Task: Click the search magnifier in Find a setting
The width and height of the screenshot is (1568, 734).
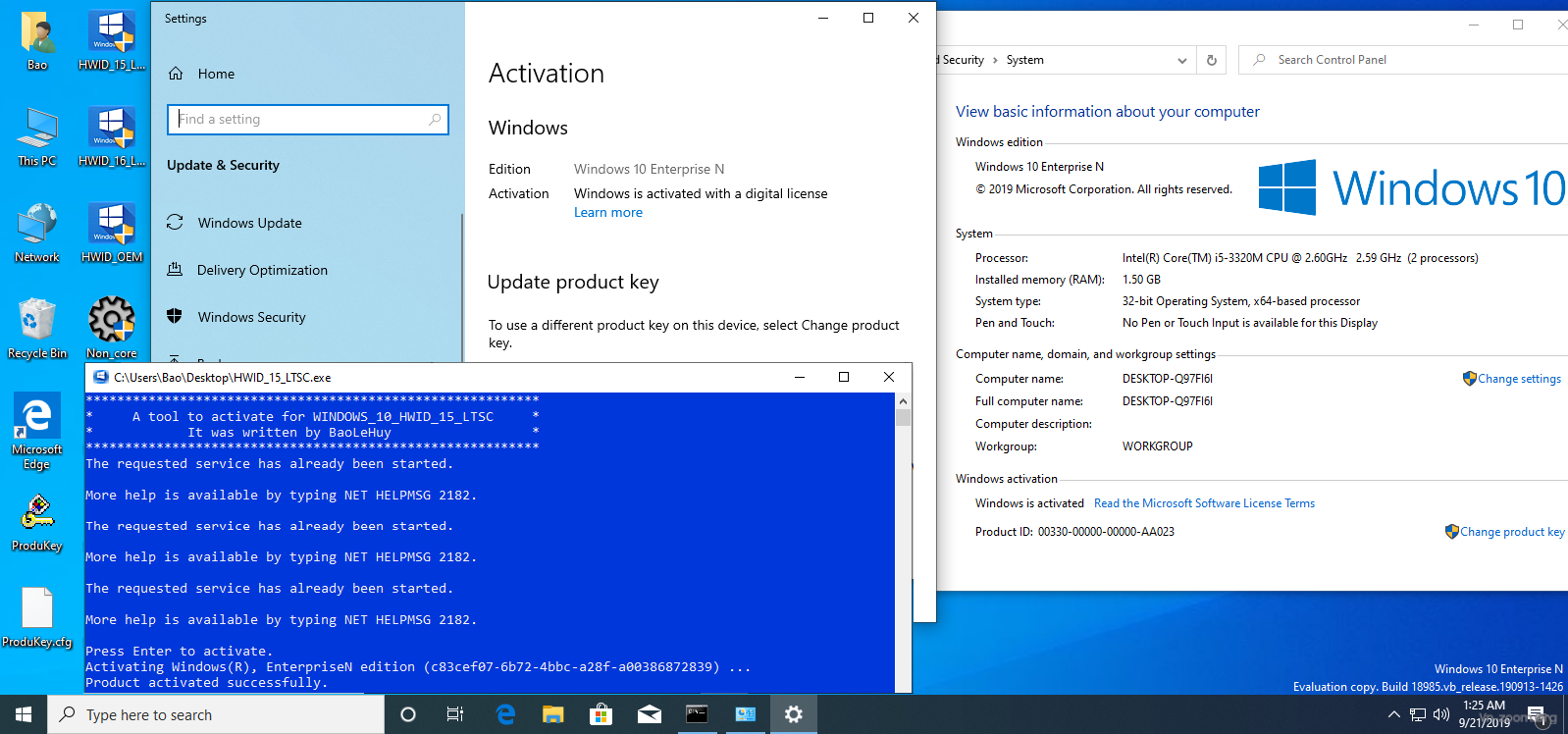Action: [435, 119]
